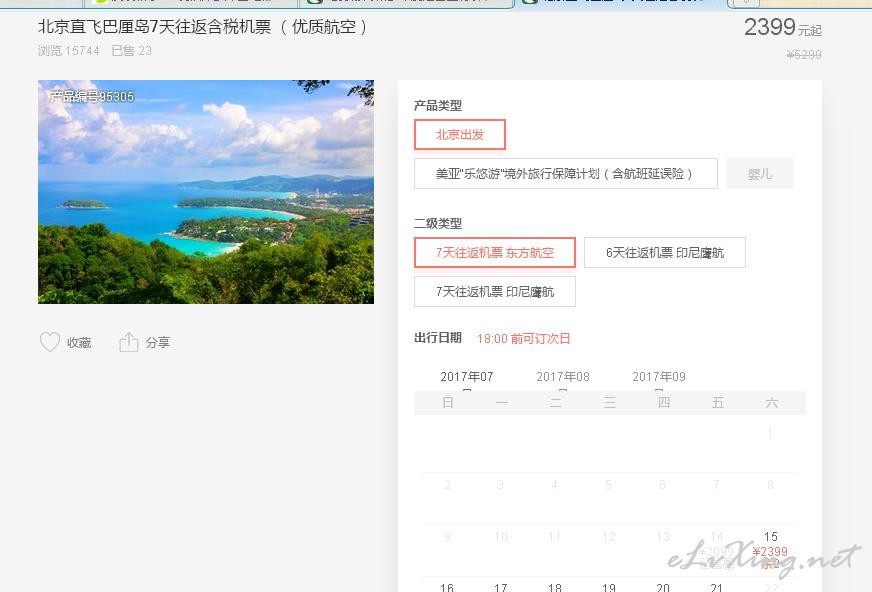Click the 二级类型 section heading

pyautogui.click(x=438, y=223)
